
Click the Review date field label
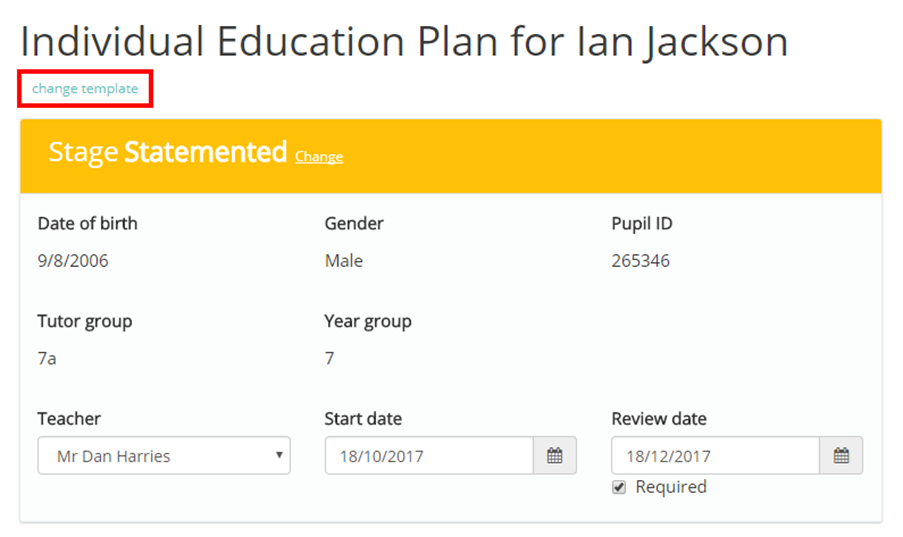[659, 419]
